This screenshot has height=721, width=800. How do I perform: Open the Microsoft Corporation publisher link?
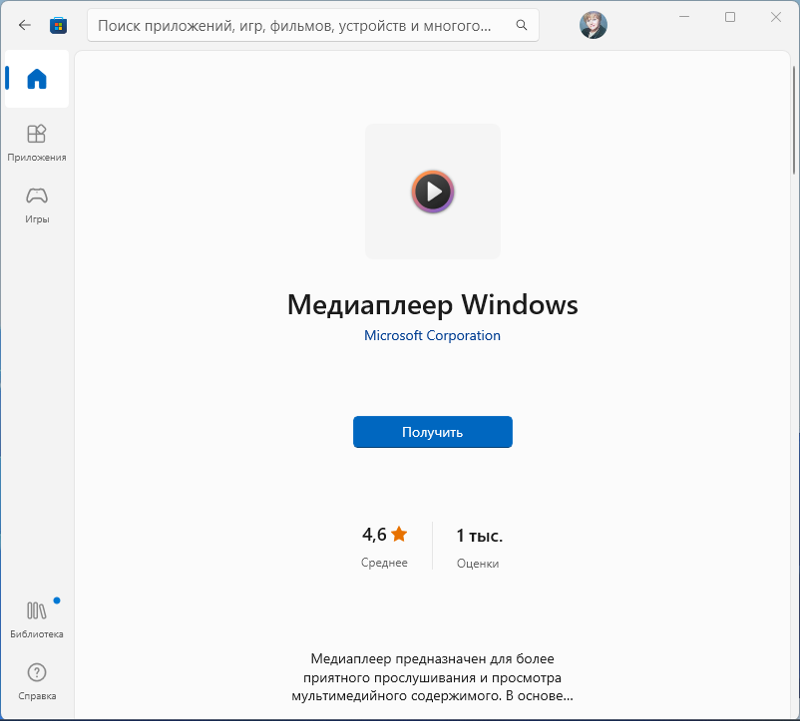tap(432, 335)
